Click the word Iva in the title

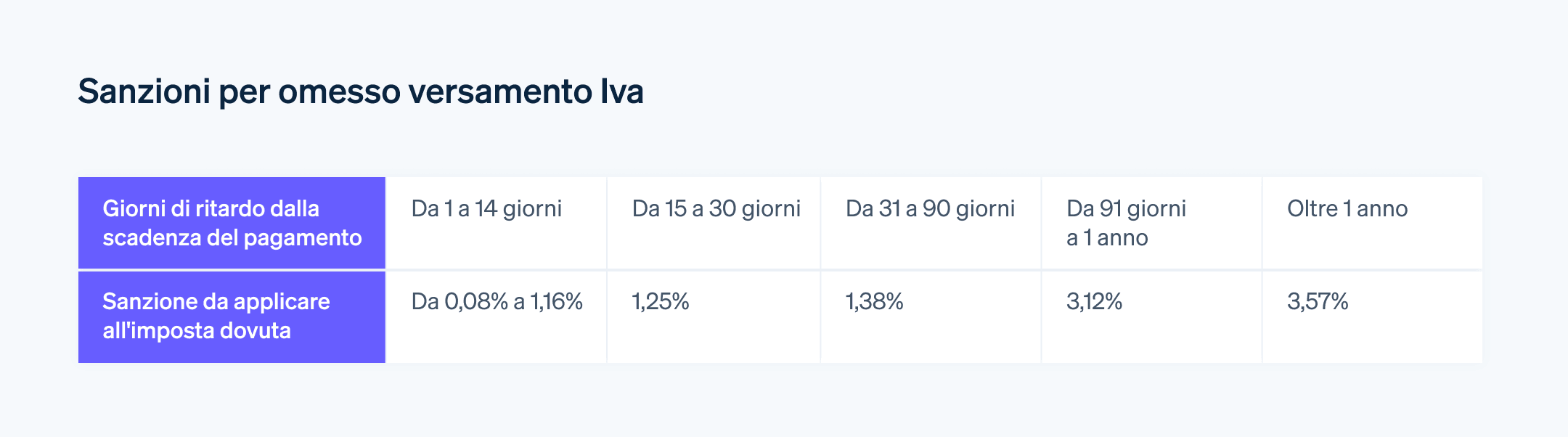point(622,92)
